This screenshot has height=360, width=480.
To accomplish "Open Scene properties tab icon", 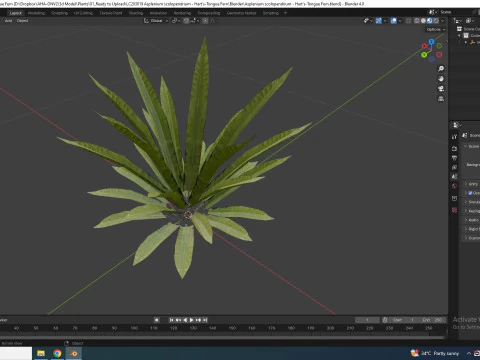I will click(x=454, y=177).
